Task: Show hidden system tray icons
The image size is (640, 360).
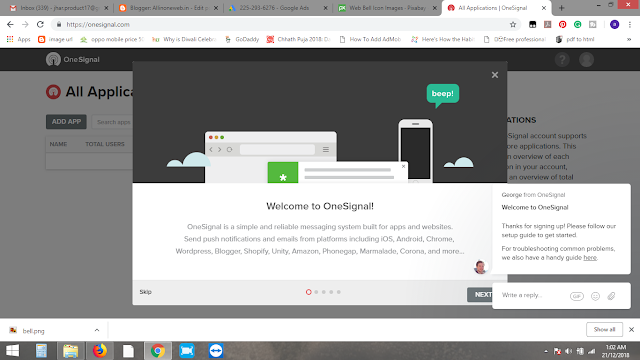Action: [x=546, y=351]
